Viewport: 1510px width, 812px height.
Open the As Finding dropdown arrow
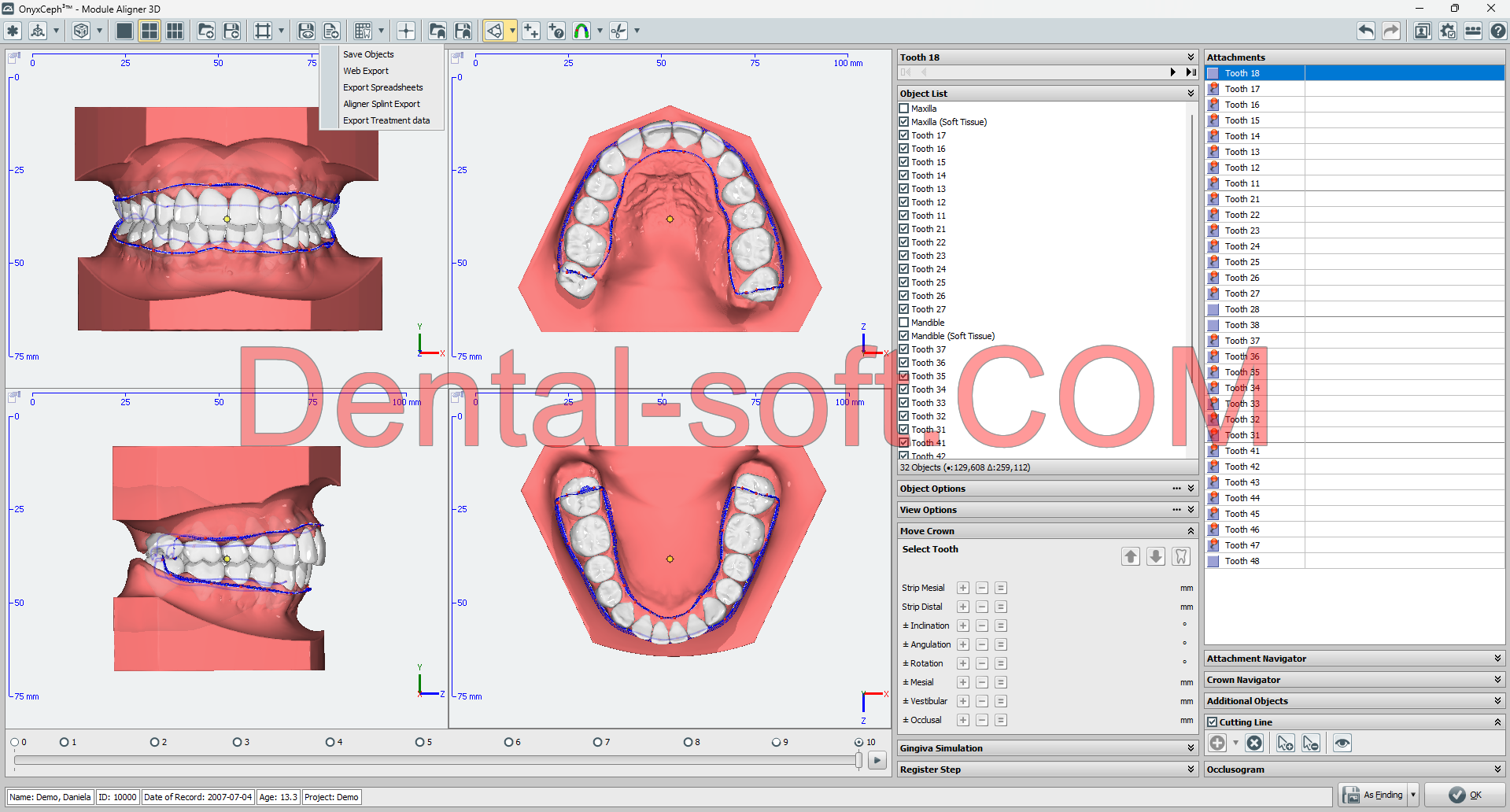click(x=1413, y=795)
